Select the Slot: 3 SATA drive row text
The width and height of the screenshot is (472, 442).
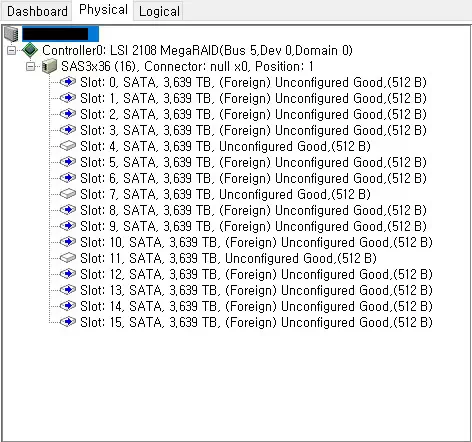(253, 130)
